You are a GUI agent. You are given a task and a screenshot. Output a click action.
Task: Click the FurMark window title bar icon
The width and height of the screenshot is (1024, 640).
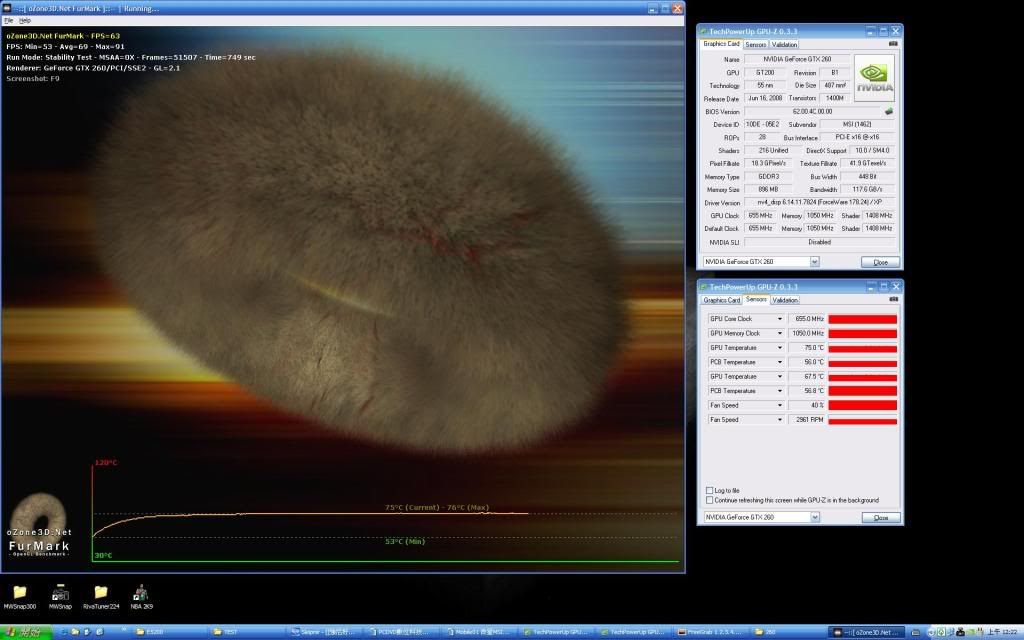point(7,8)
